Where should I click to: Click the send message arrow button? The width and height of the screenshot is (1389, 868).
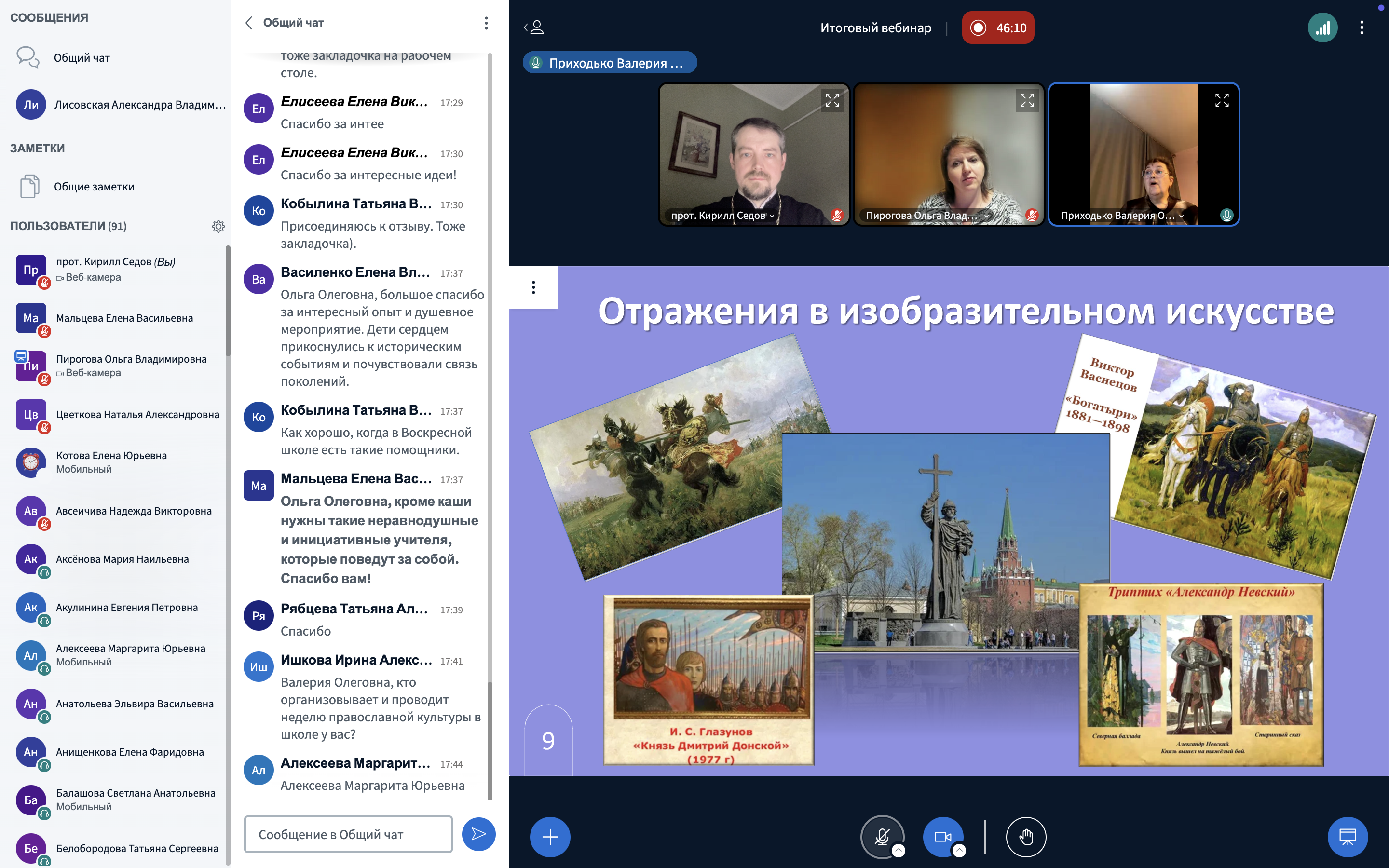(478, 834)
